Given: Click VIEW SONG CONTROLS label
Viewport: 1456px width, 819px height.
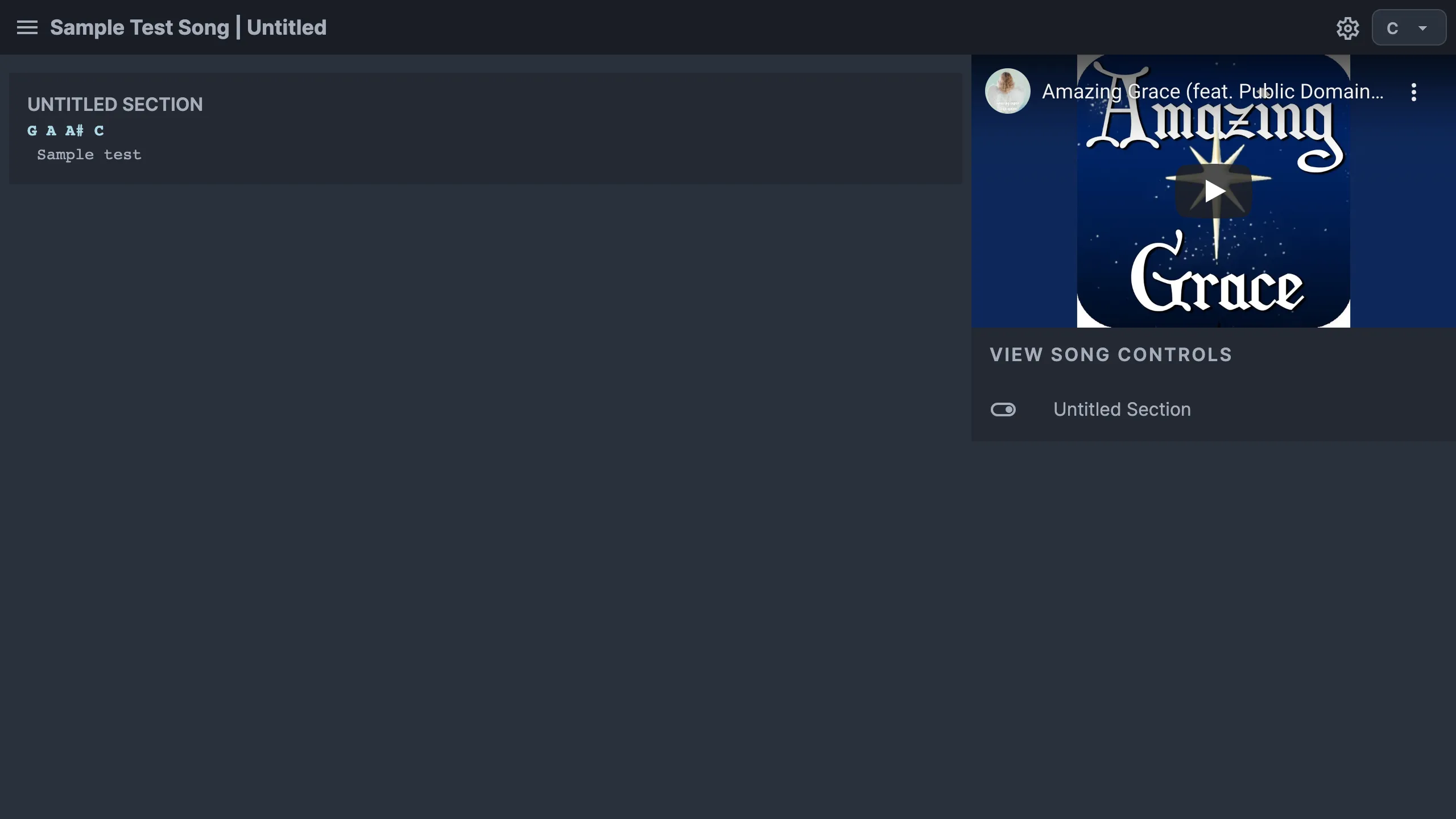Looking at the screenshot, I should (x=1111, y=355).
